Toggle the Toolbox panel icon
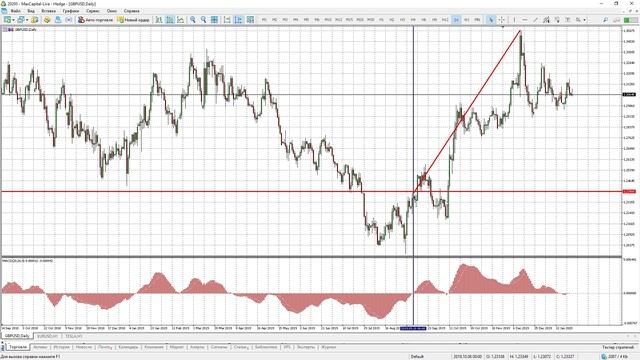This screenshot has width=640, height=360. pos(69,20)
